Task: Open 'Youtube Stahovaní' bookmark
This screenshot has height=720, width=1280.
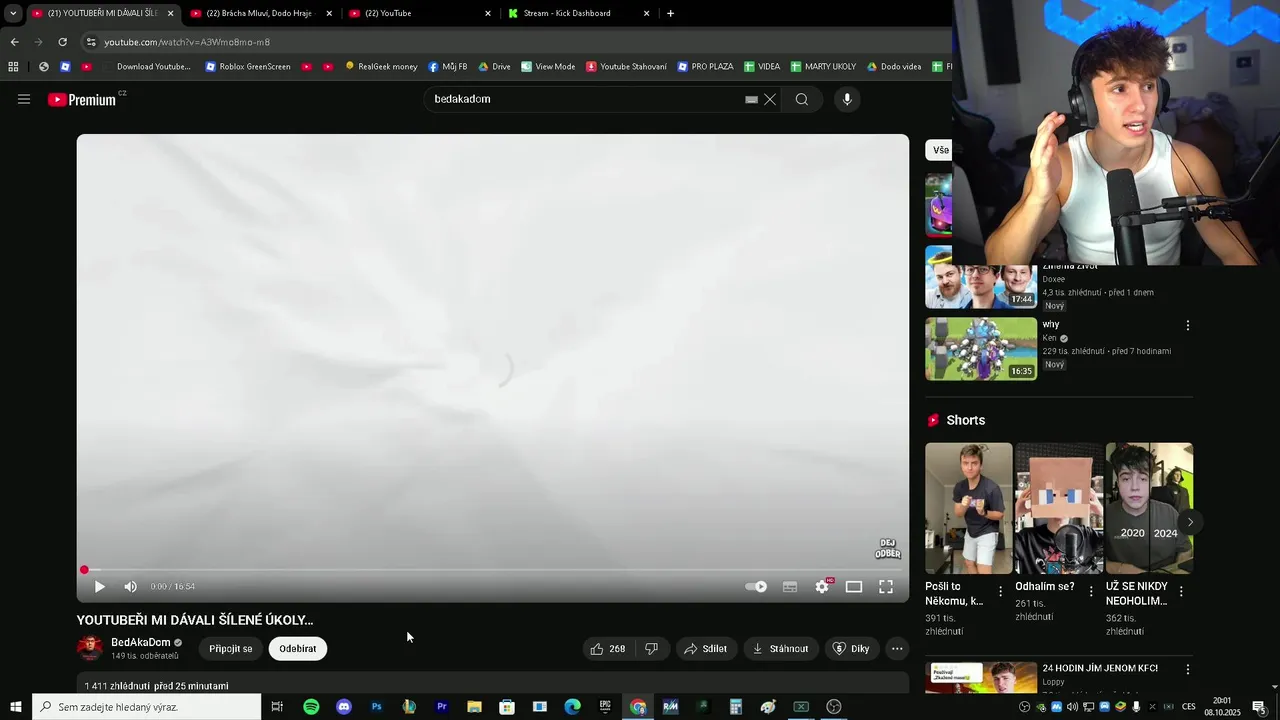Action: 626,67
